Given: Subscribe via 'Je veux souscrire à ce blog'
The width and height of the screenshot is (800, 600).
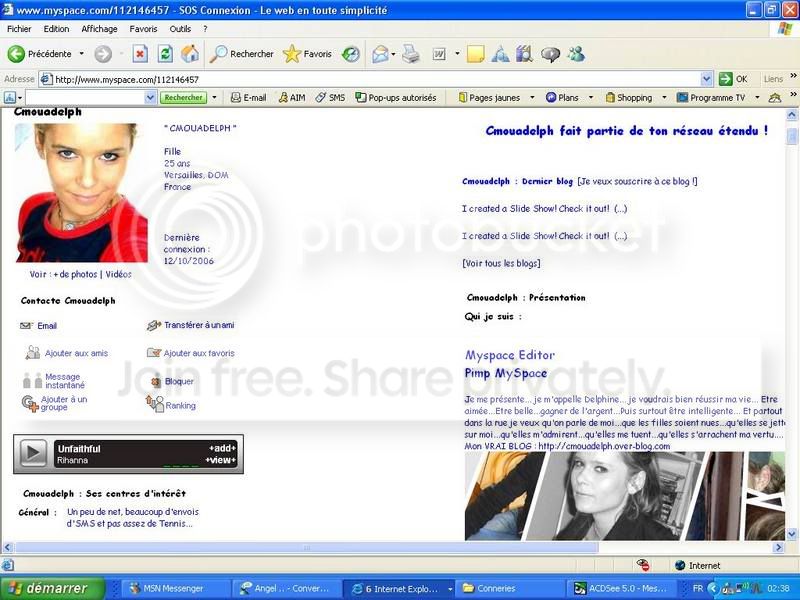Looking at the screenshot, I should pyautogui.click(x=637, y=181).
